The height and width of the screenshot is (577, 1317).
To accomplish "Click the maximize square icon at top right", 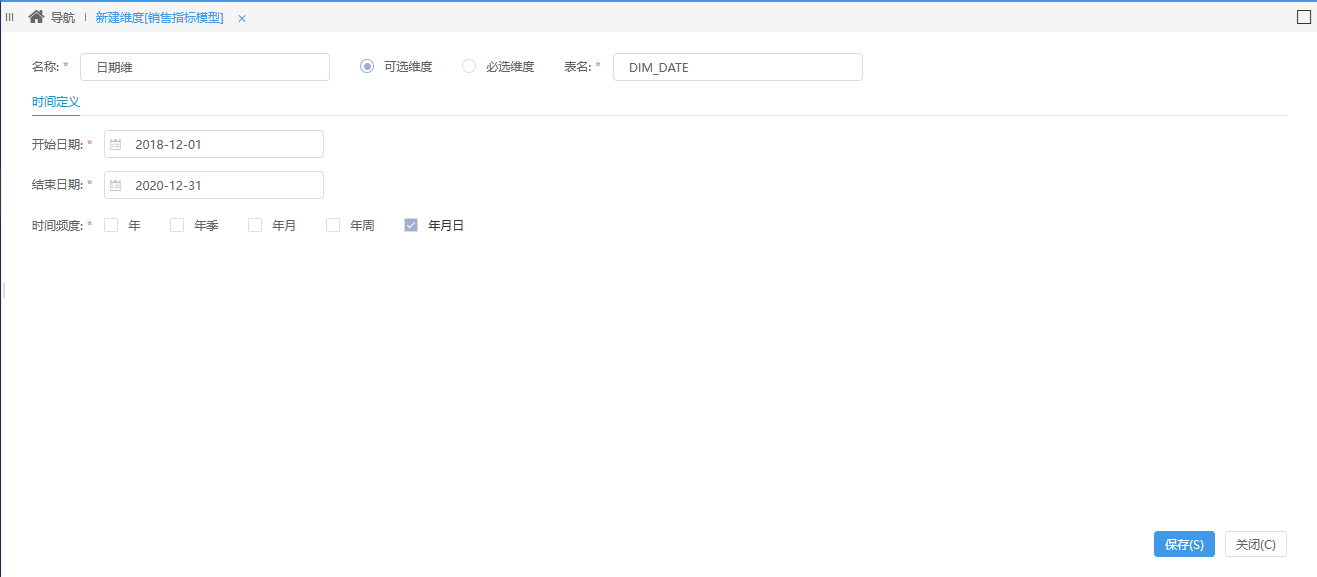I will (x=1304, y=17).
